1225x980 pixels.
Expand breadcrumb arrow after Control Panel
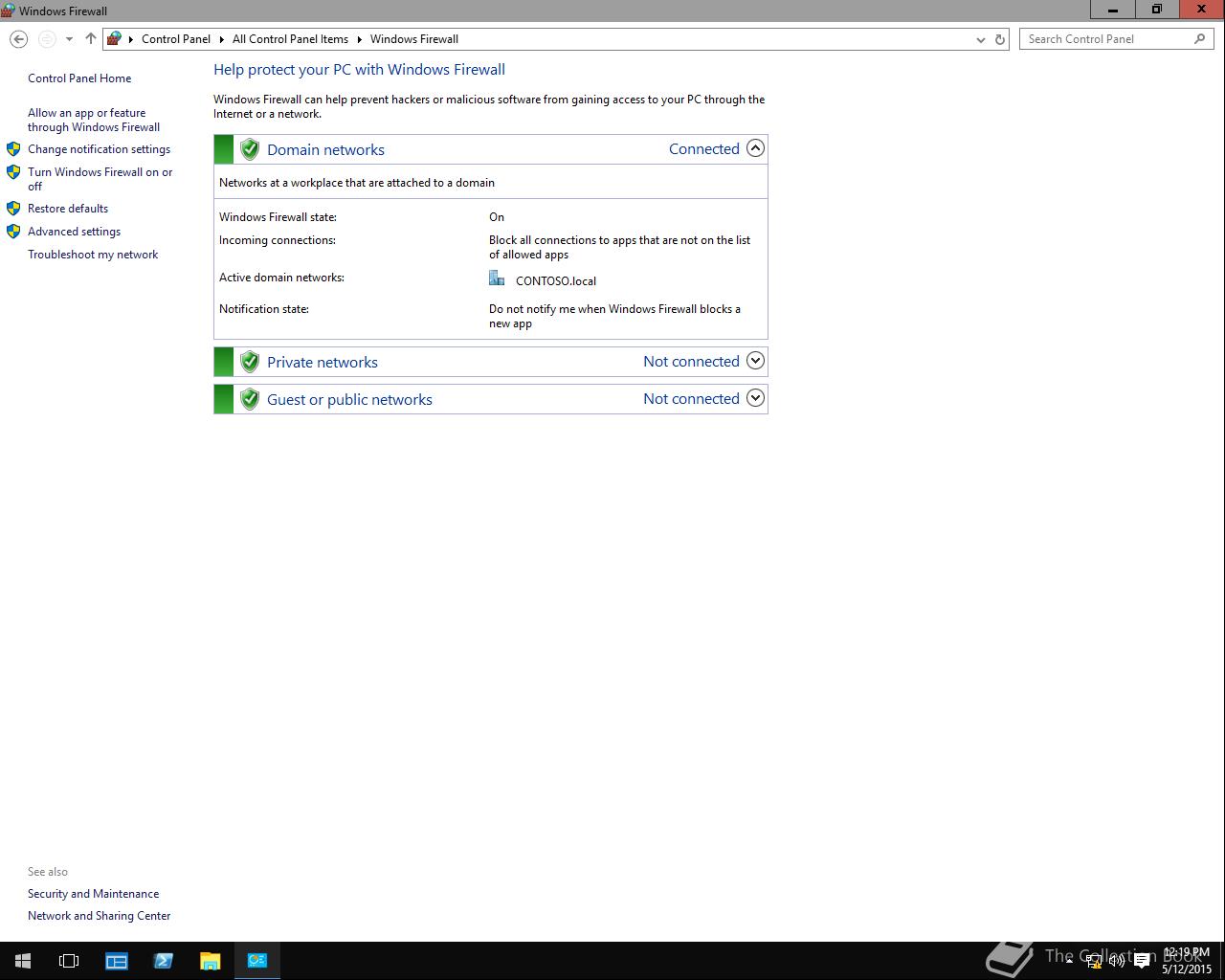(221, 39)
